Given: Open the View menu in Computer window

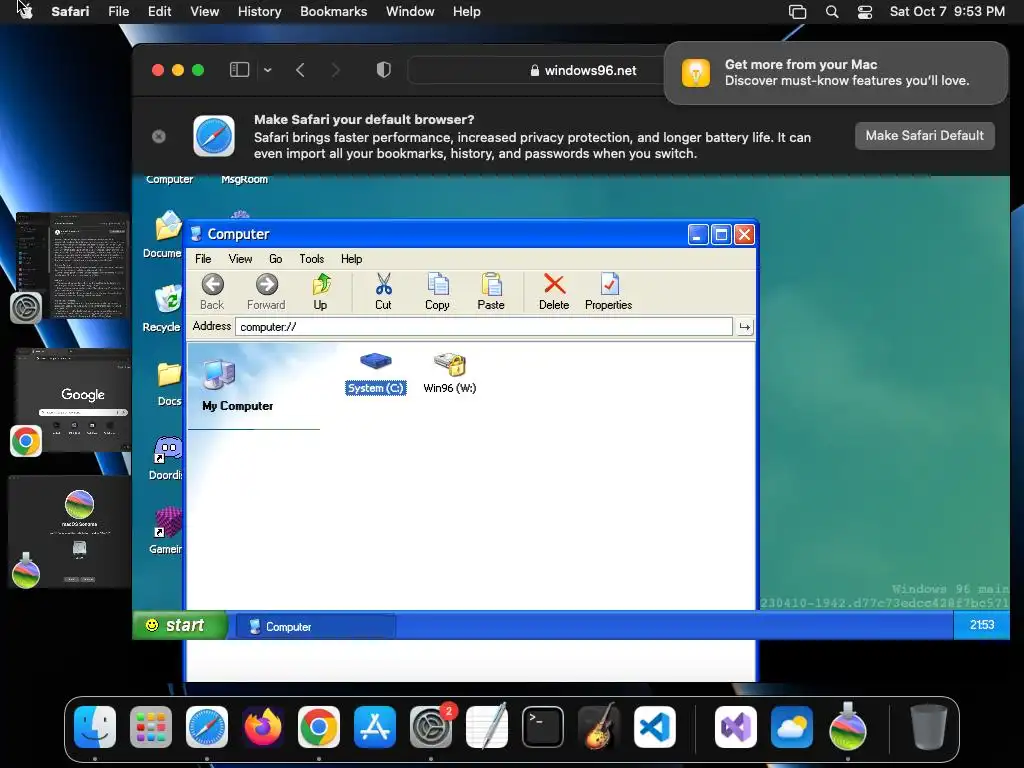Looking at the screenshot, I should pyautogui.click(x=240, y=259).
